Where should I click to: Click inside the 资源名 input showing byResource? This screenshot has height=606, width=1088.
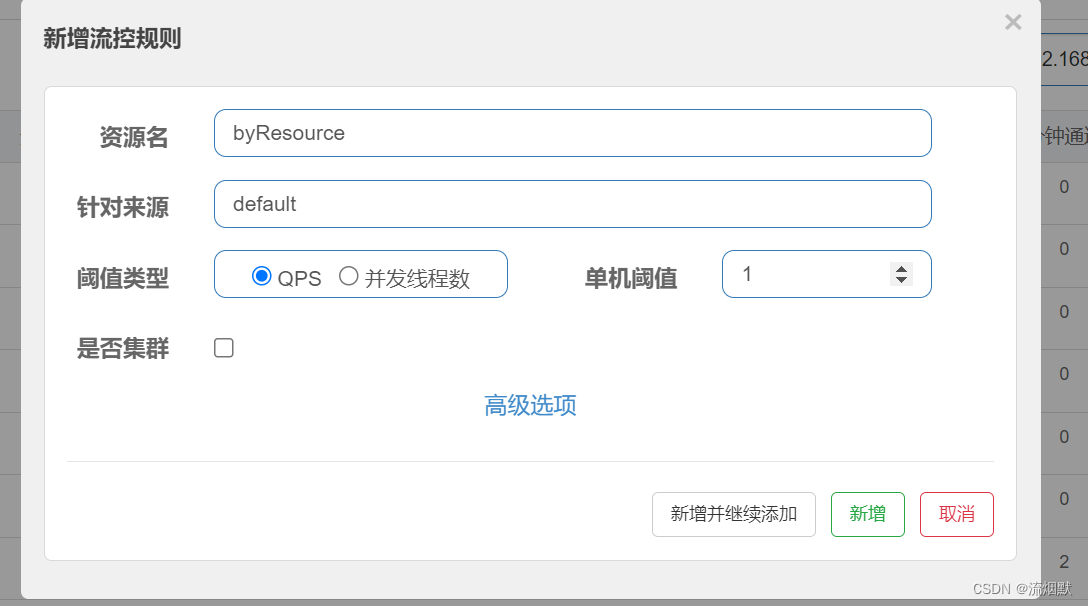click(572, 132)
